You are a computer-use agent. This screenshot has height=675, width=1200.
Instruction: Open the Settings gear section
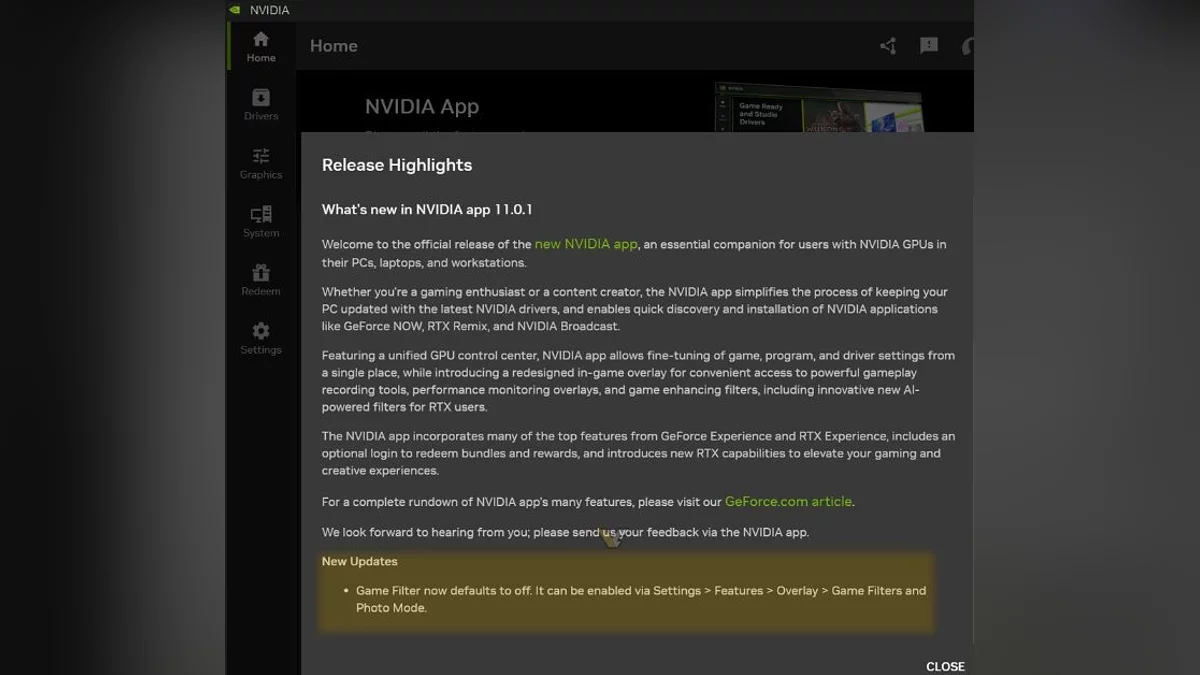[261, 338]
